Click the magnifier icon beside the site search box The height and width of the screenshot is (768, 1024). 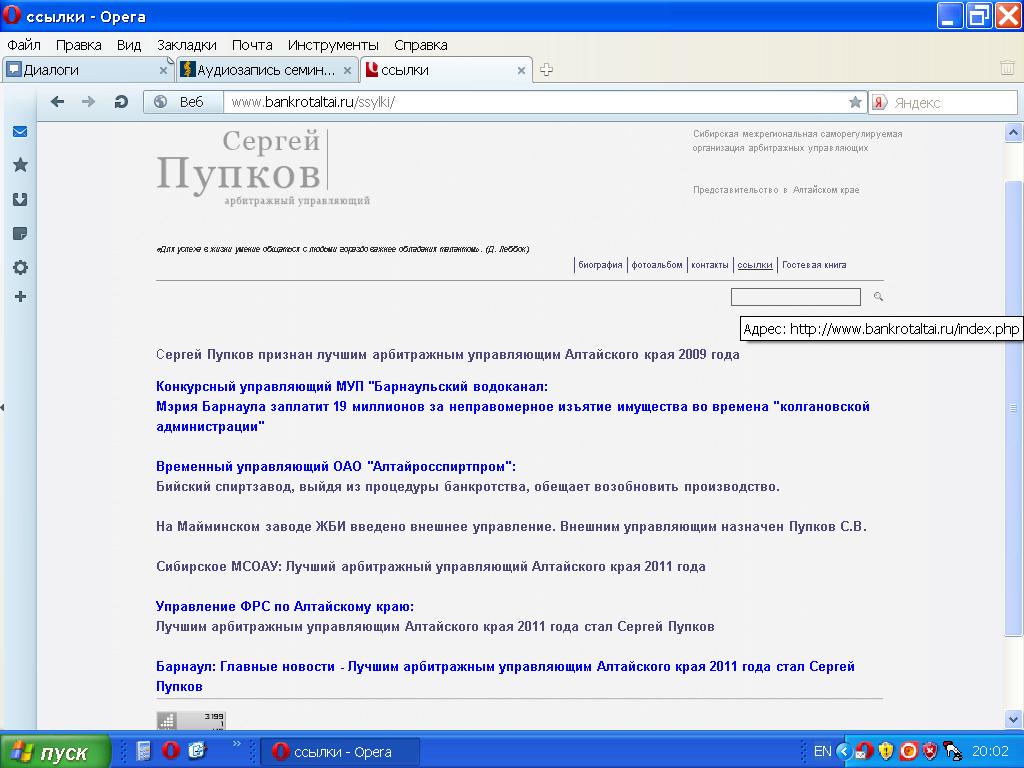[x=878, y=297]
